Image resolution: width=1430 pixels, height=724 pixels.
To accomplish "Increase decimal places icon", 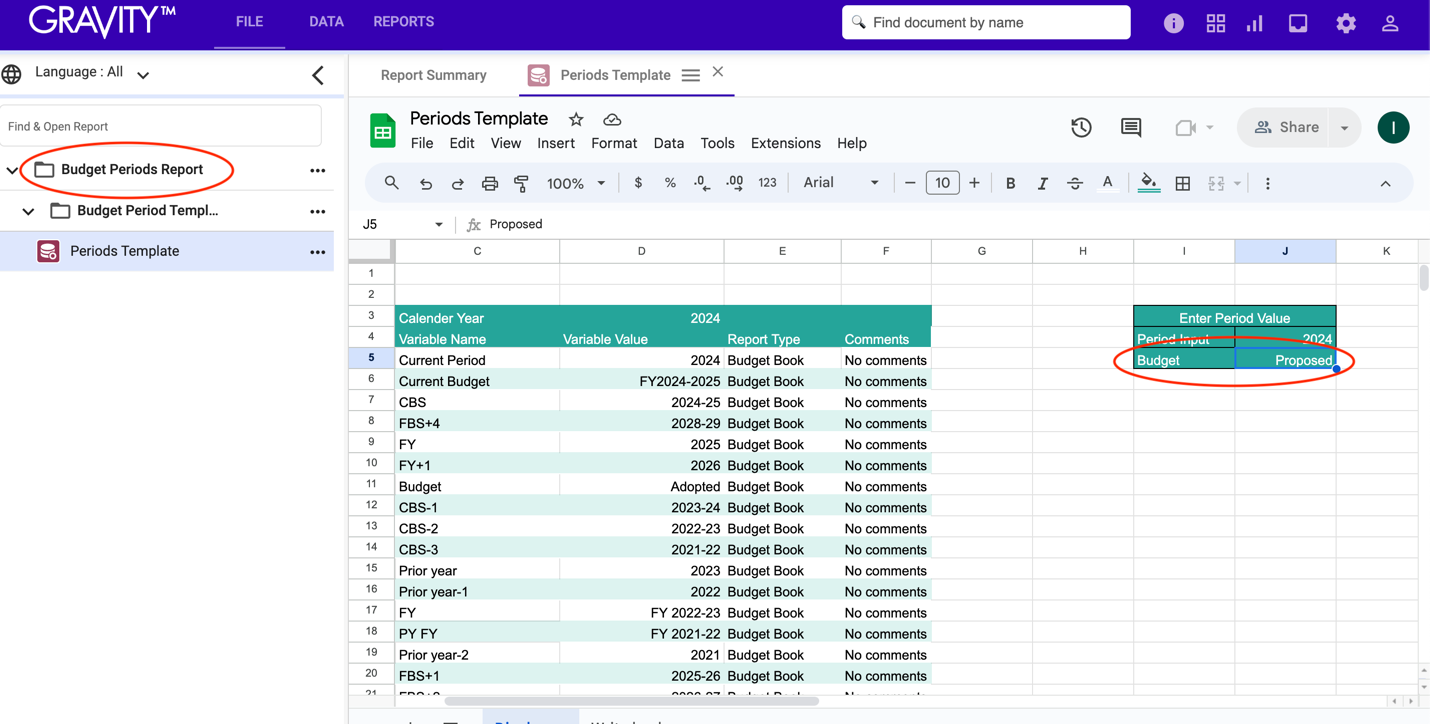I will point(735,183).
